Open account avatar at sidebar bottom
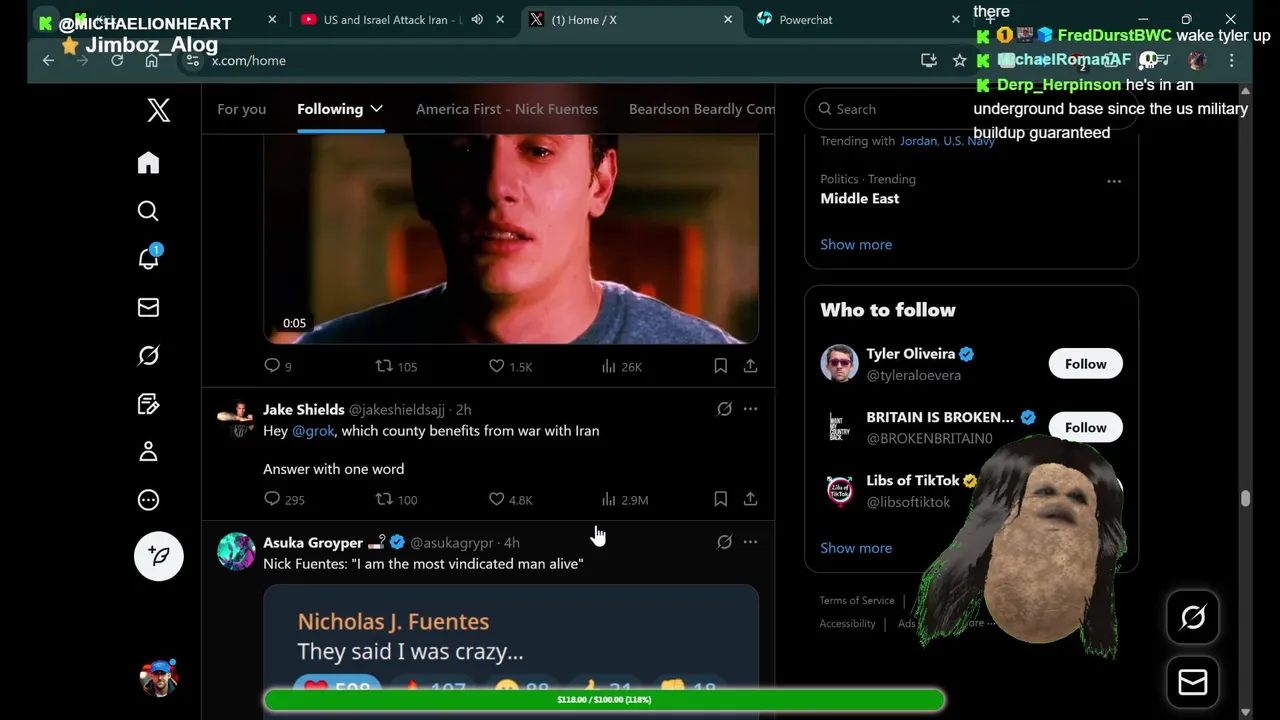This screenshot has width=1280, height=720. (159, 678)
